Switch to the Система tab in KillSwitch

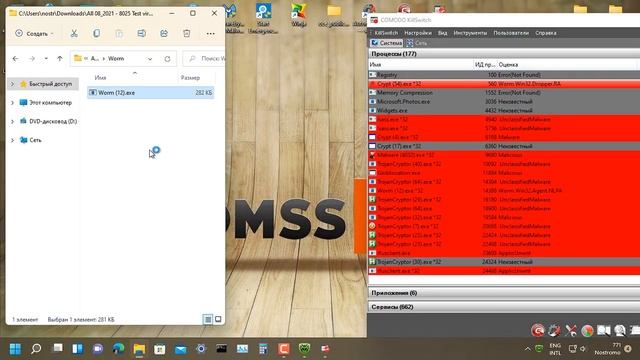[387, 43]
